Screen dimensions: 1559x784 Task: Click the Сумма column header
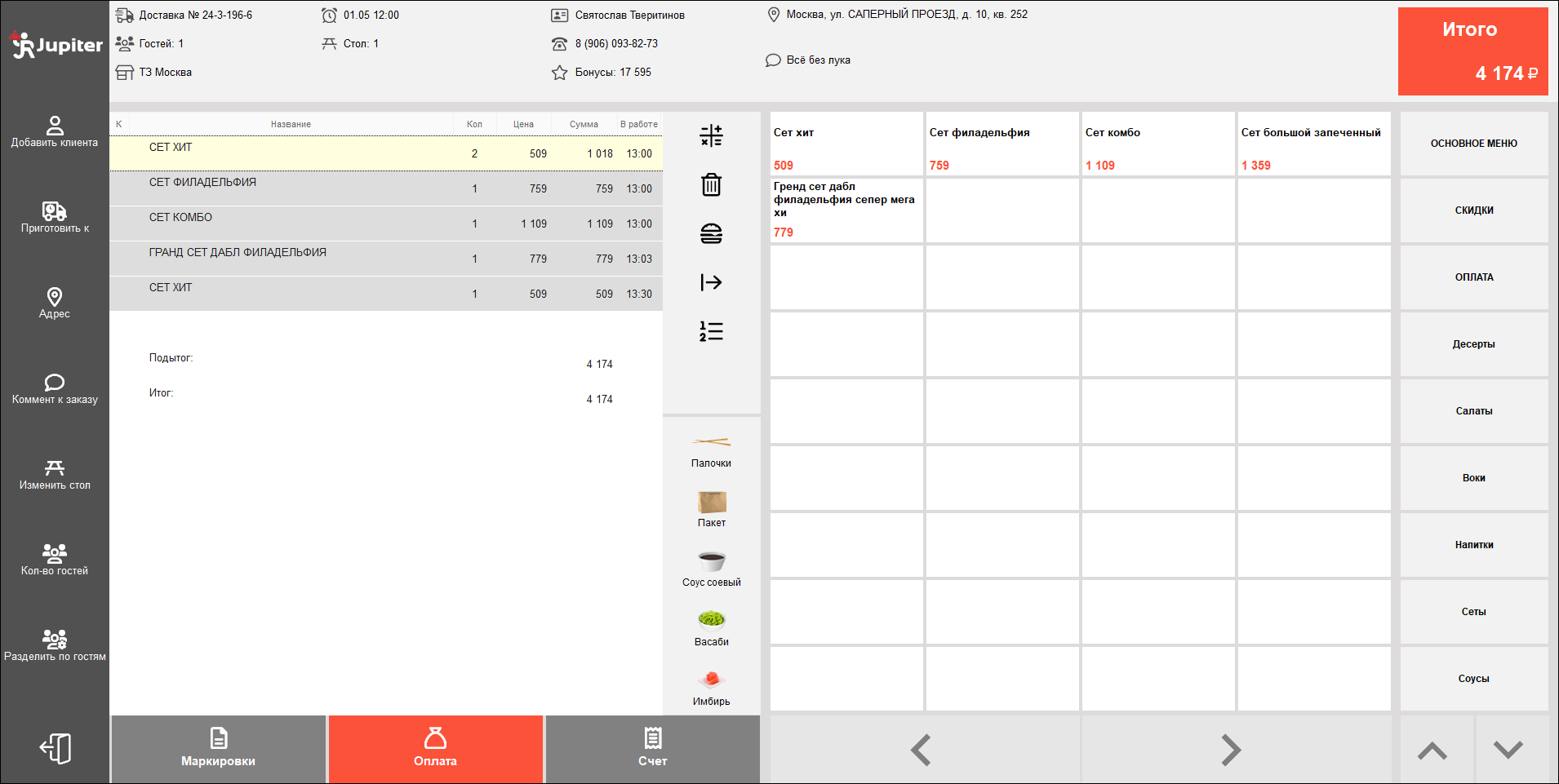(x=584, y=124)
